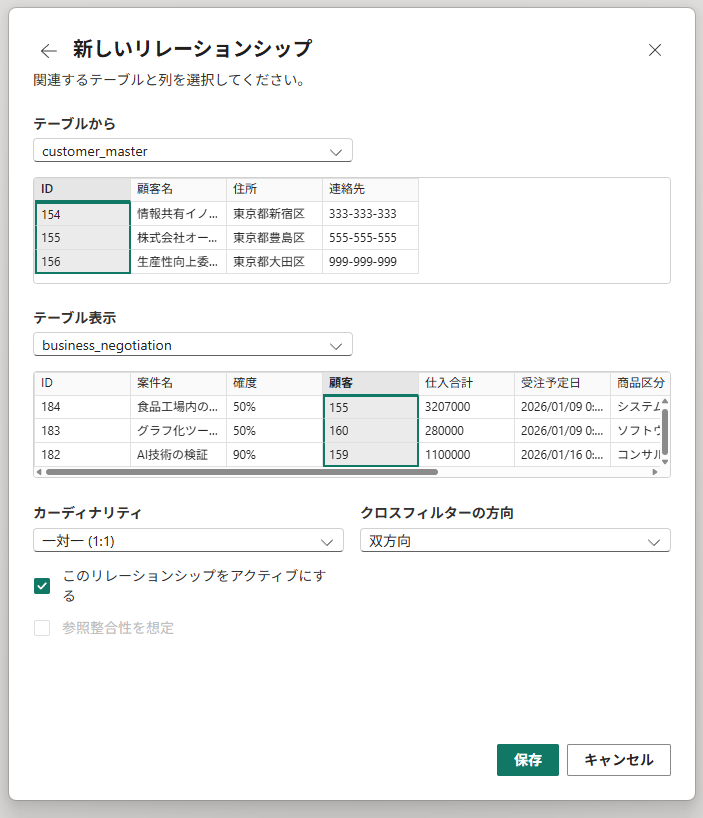Image resolution: width=703 pixels, height=818 pixels.
Task: Select the 受注予定日 column header
Action: (x=562, y=383)
